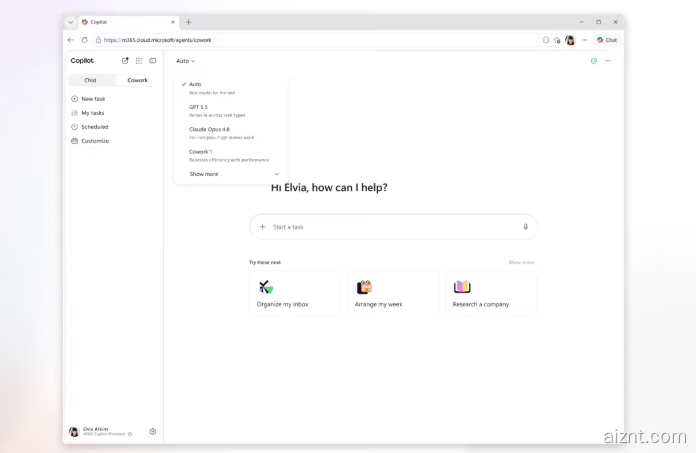Open the tab search chevron
The height and width of the screenshot is (453, 696).
coord(70,22)
